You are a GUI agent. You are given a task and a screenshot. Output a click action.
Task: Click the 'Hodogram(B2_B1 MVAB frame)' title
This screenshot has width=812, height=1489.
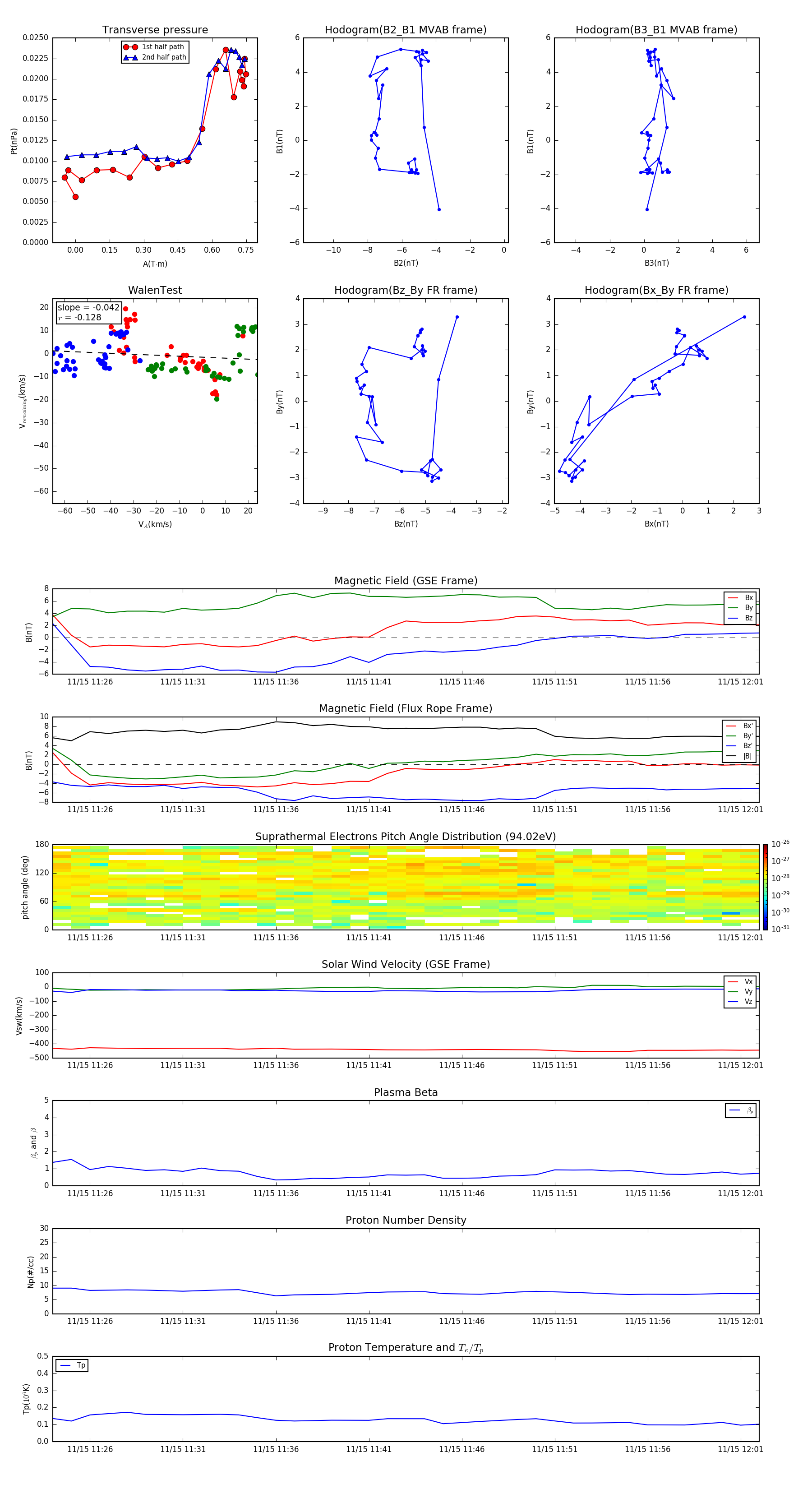406,30
